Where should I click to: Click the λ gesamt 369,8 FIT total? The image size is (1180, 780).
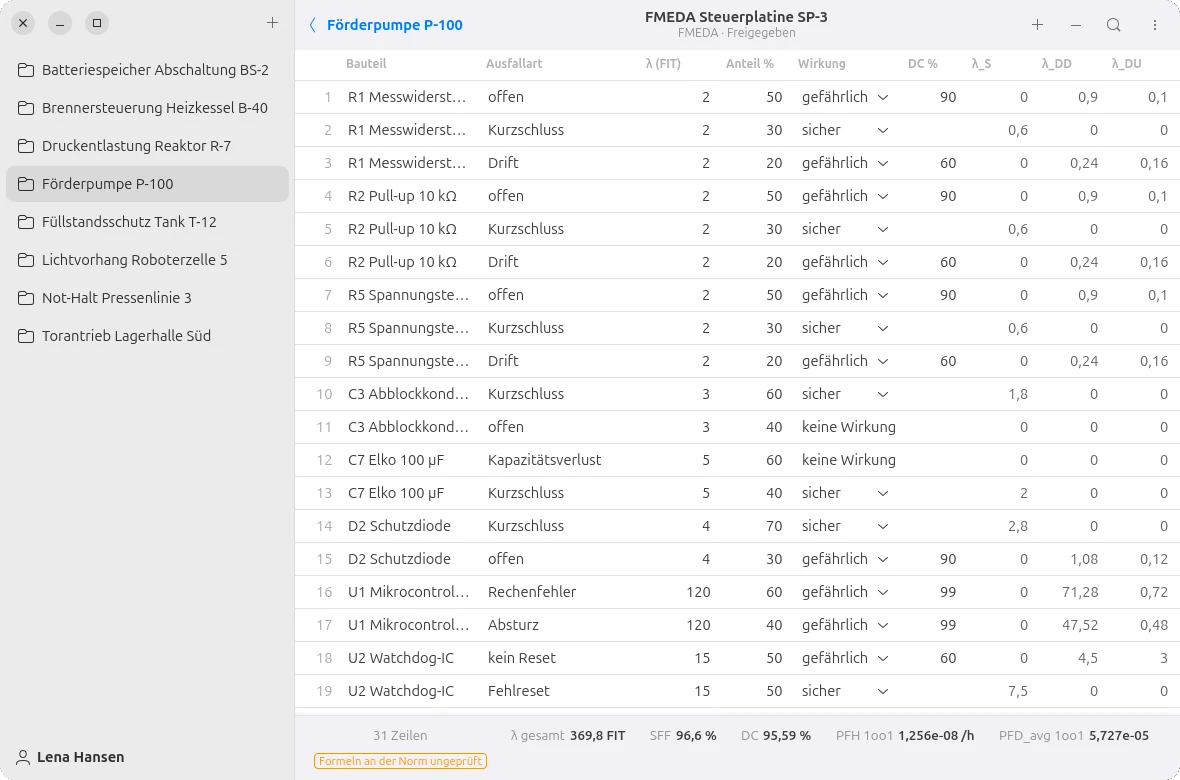(x=567, y=736)
